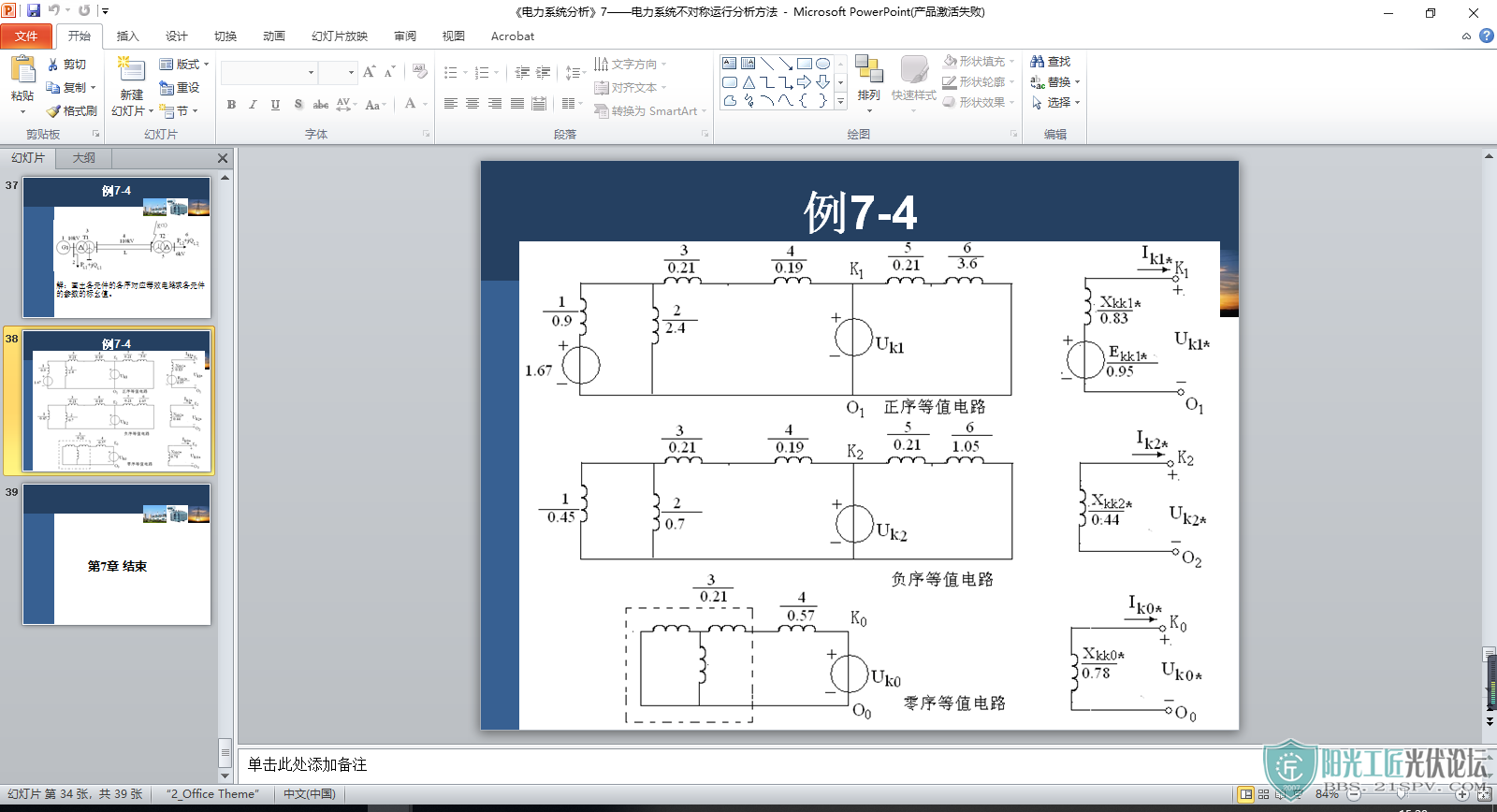The image size is (1497, 812).
Task: Toggle text shadow S button
Action: [298, 104]
